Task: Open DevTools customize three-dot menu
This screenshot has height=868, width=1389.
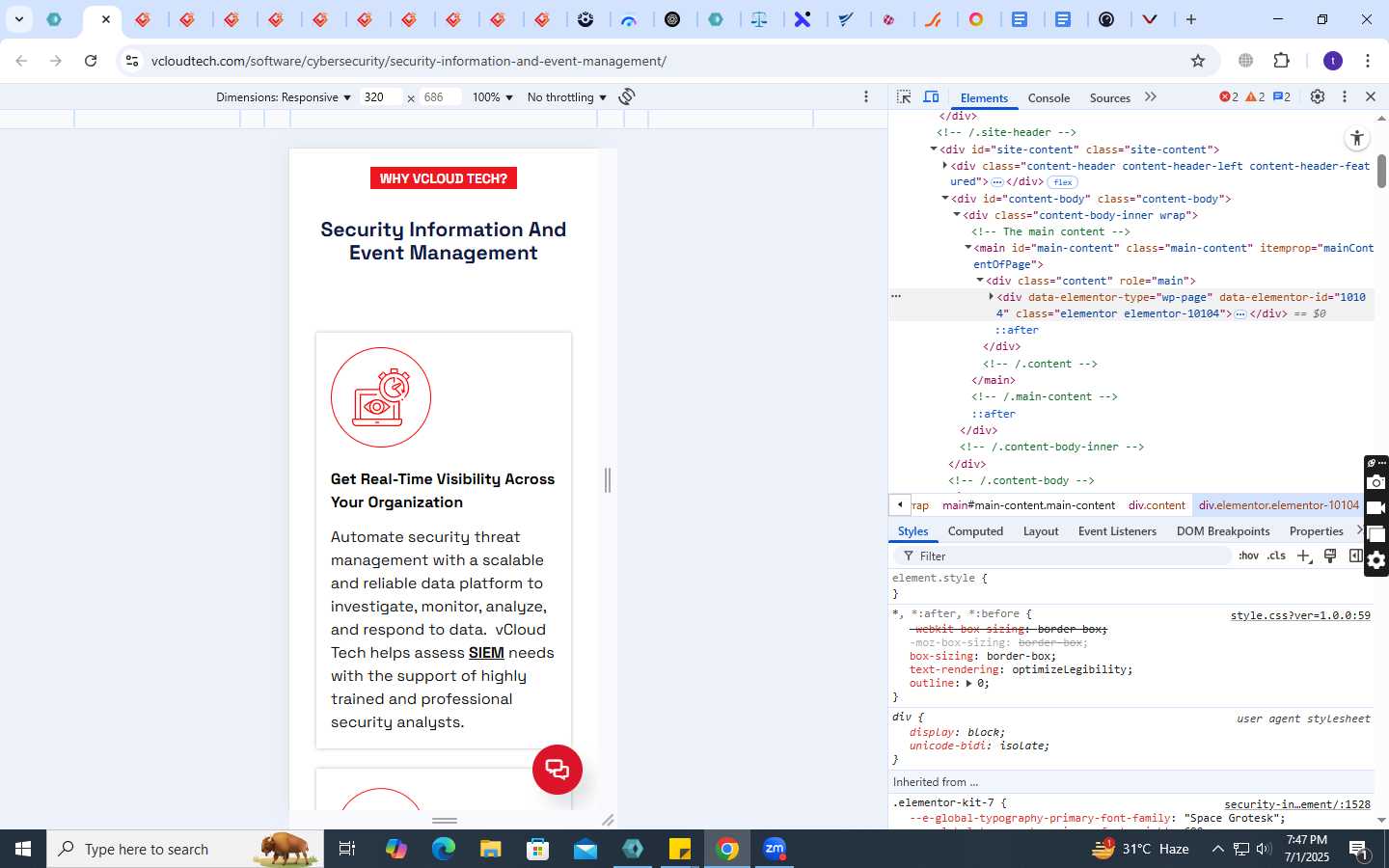Action: (1345, 96)
